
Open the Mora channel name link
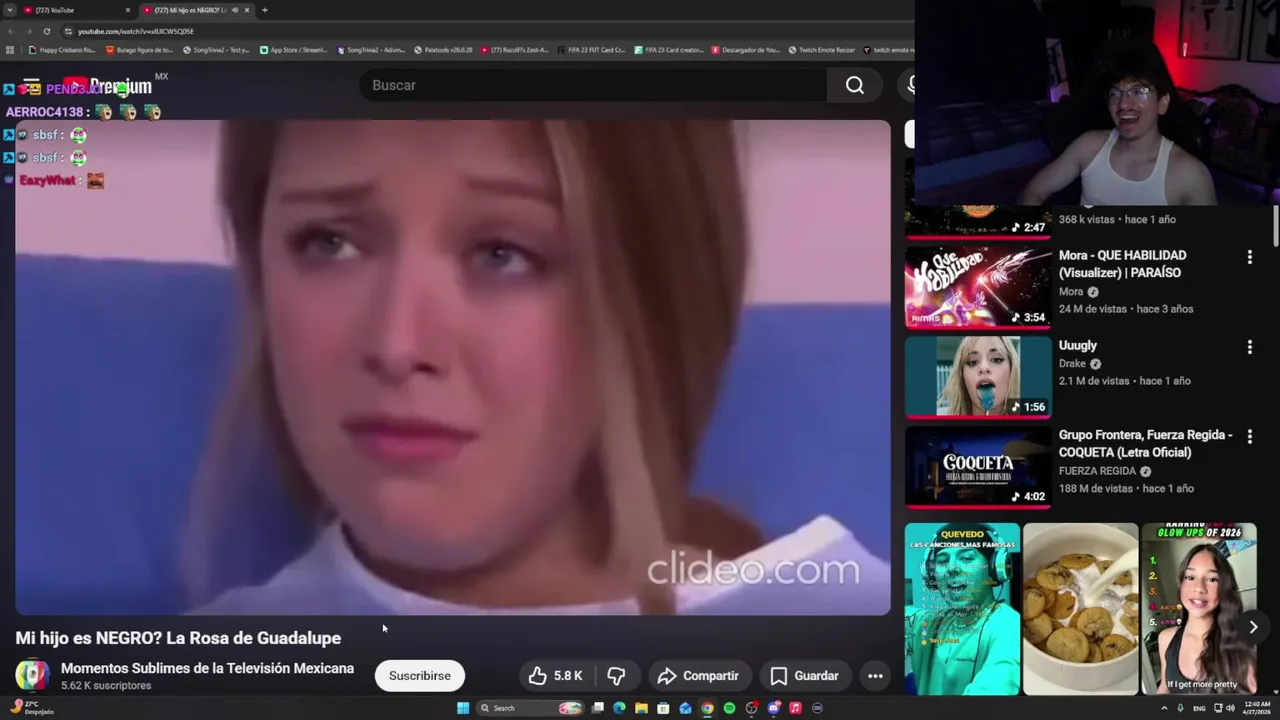(x=1071, y=292)
